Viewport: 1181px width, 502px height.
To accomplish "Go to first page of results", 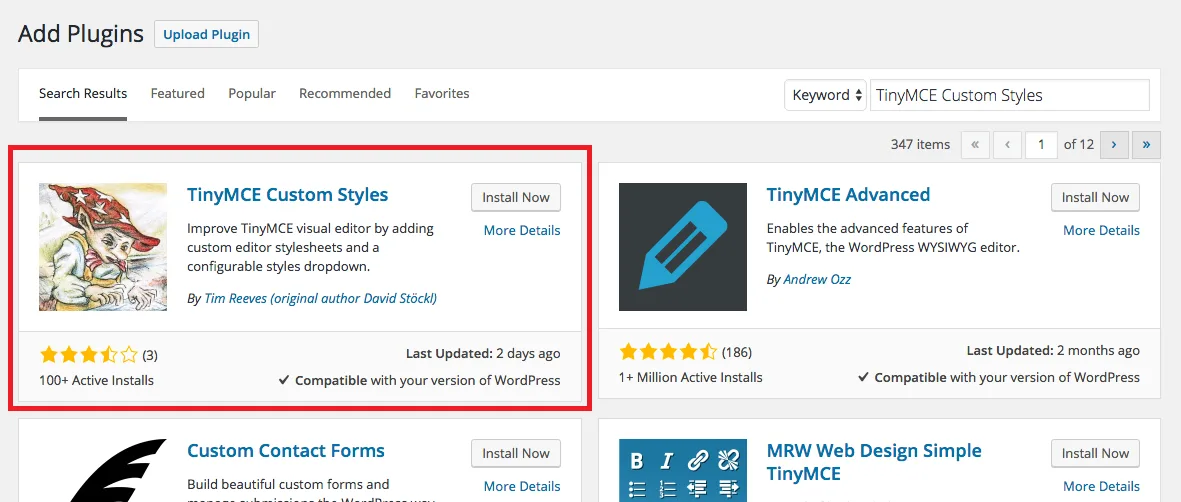I will pyautogui.click(x=975, y=144).
